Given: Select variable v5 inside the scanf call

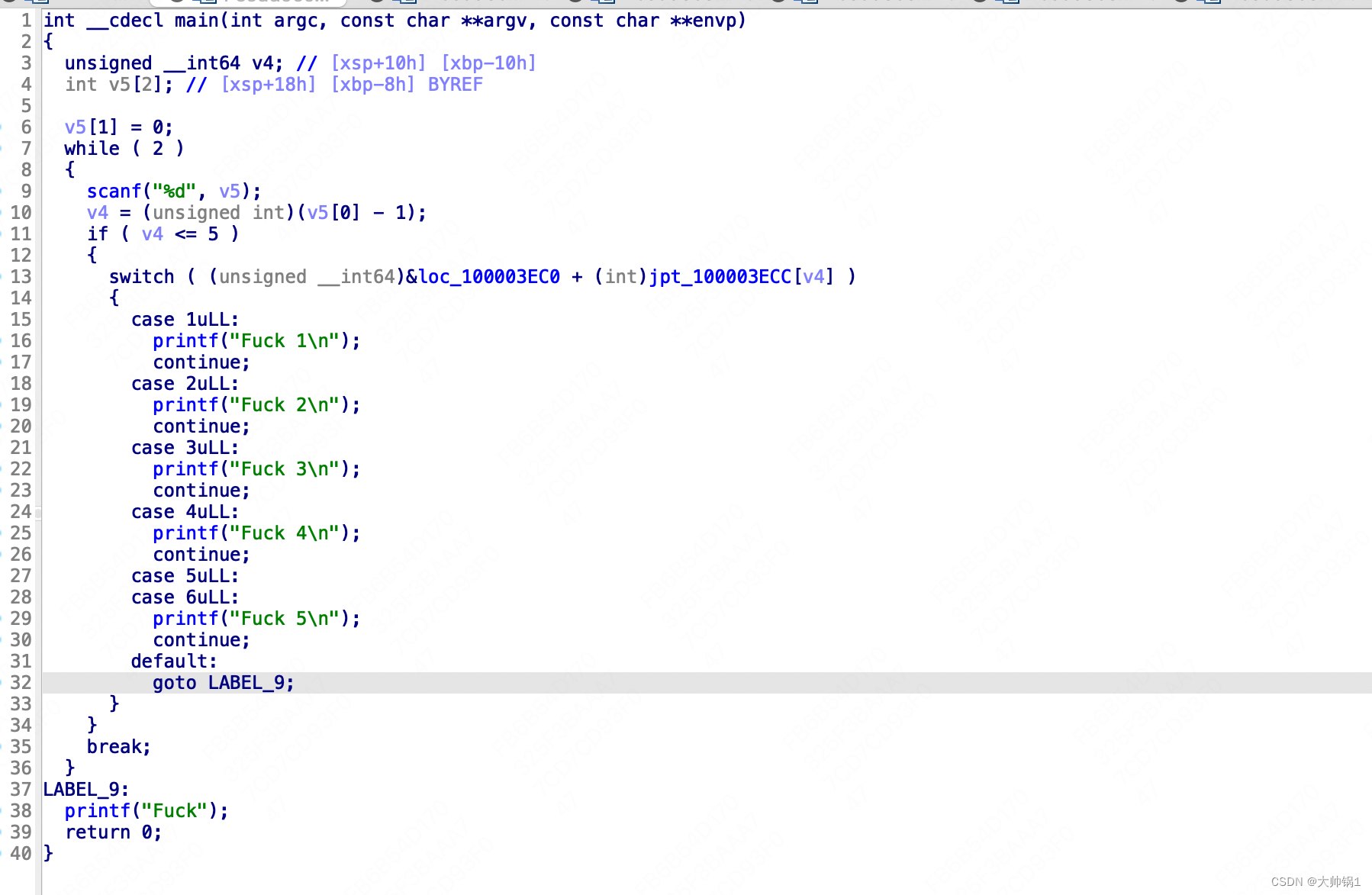Looking at the screenshot, I should click(230, 191).
